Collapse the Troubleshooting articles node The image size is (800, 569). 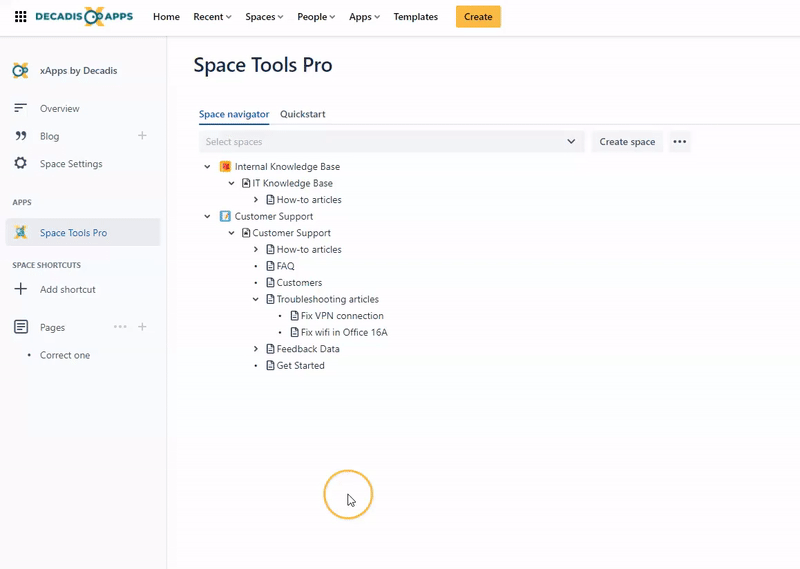[256, 299]
